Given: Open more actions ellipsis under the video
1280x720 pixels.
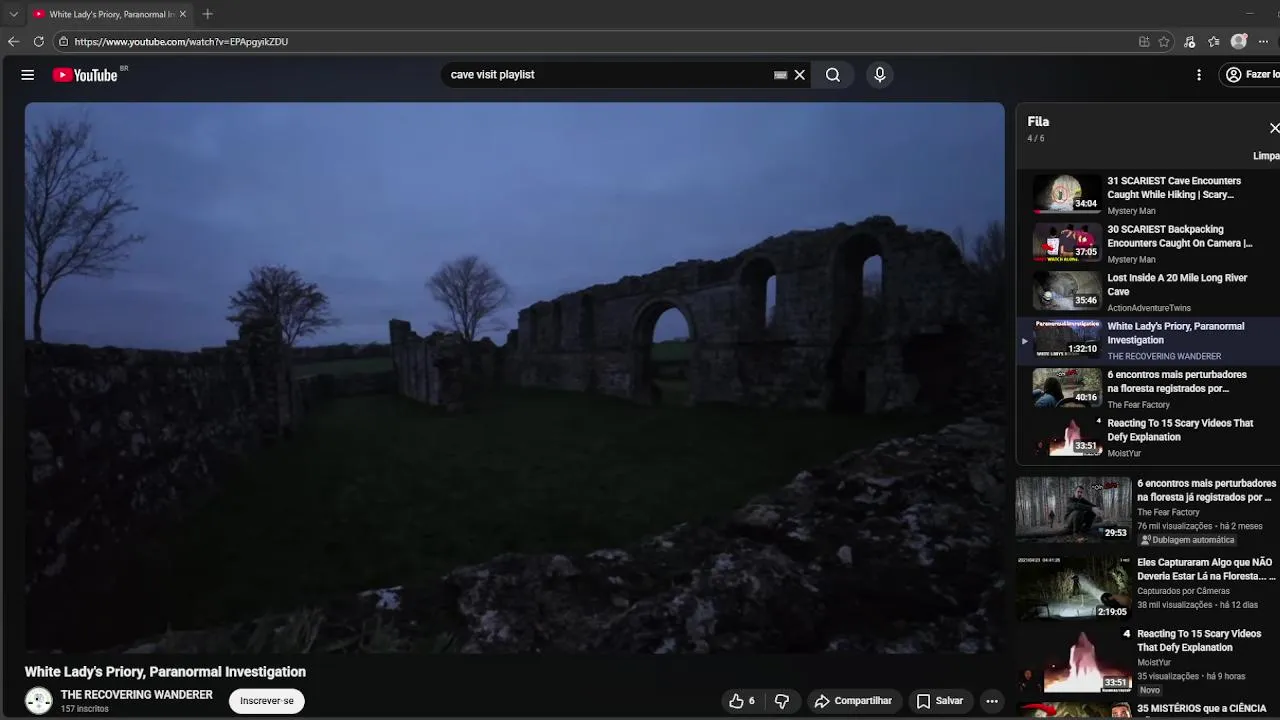Looking at the screenshot, I should tap(992, 701).
